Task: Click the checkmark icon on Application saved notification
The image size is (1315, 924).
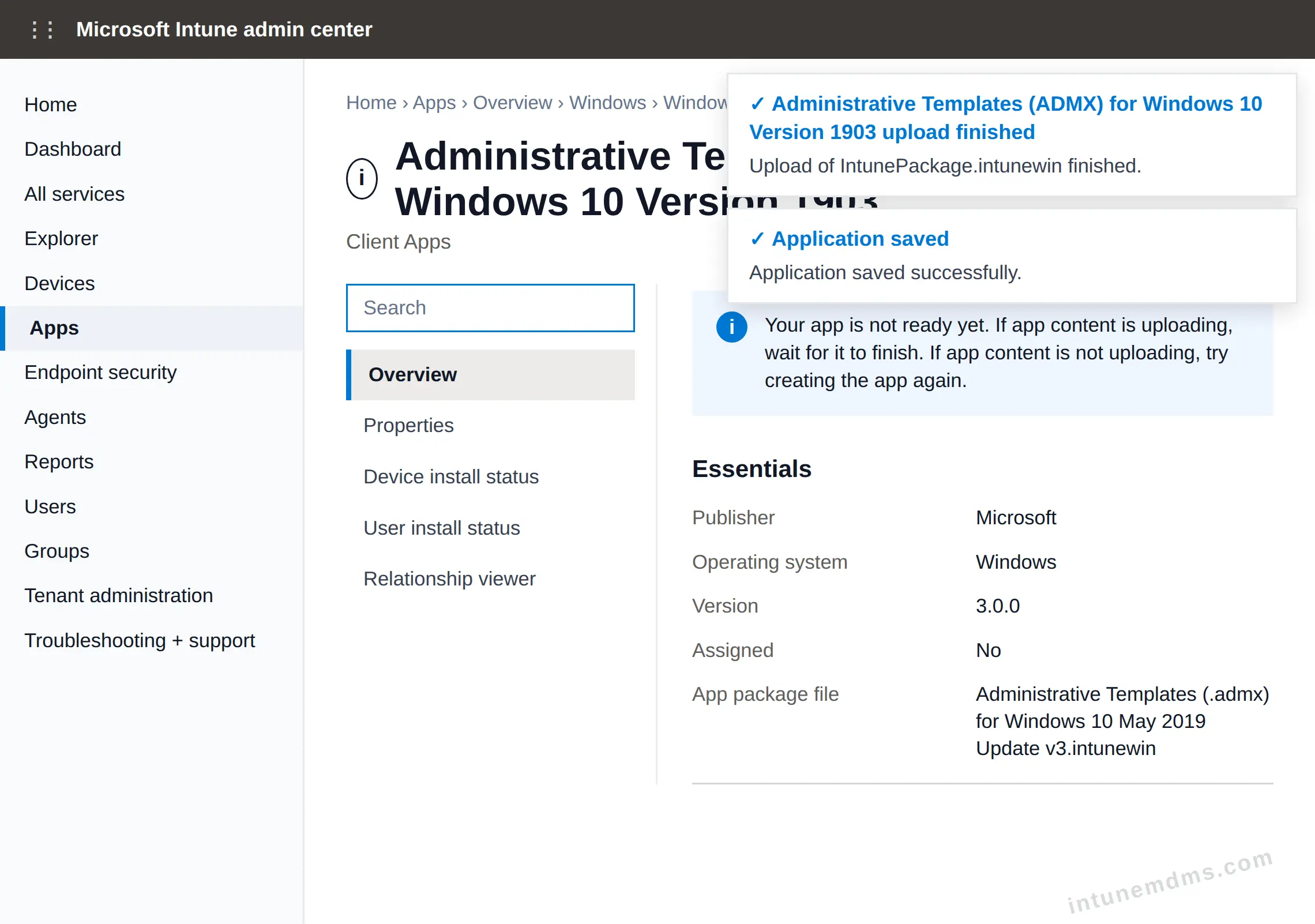Action: click(757, 239)
